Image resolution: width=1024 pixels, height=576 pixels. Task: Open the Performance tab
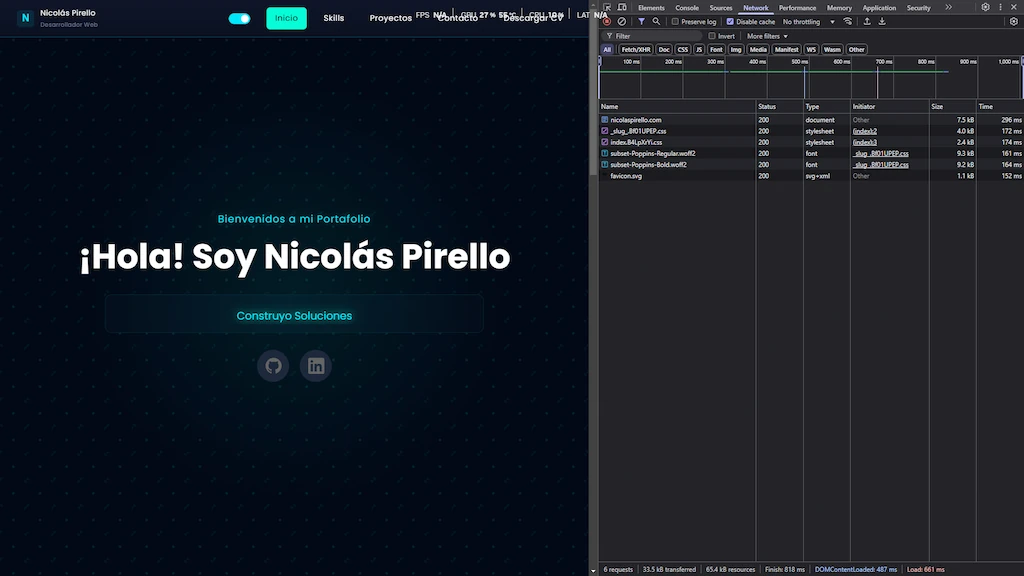(x=797, y=7)
